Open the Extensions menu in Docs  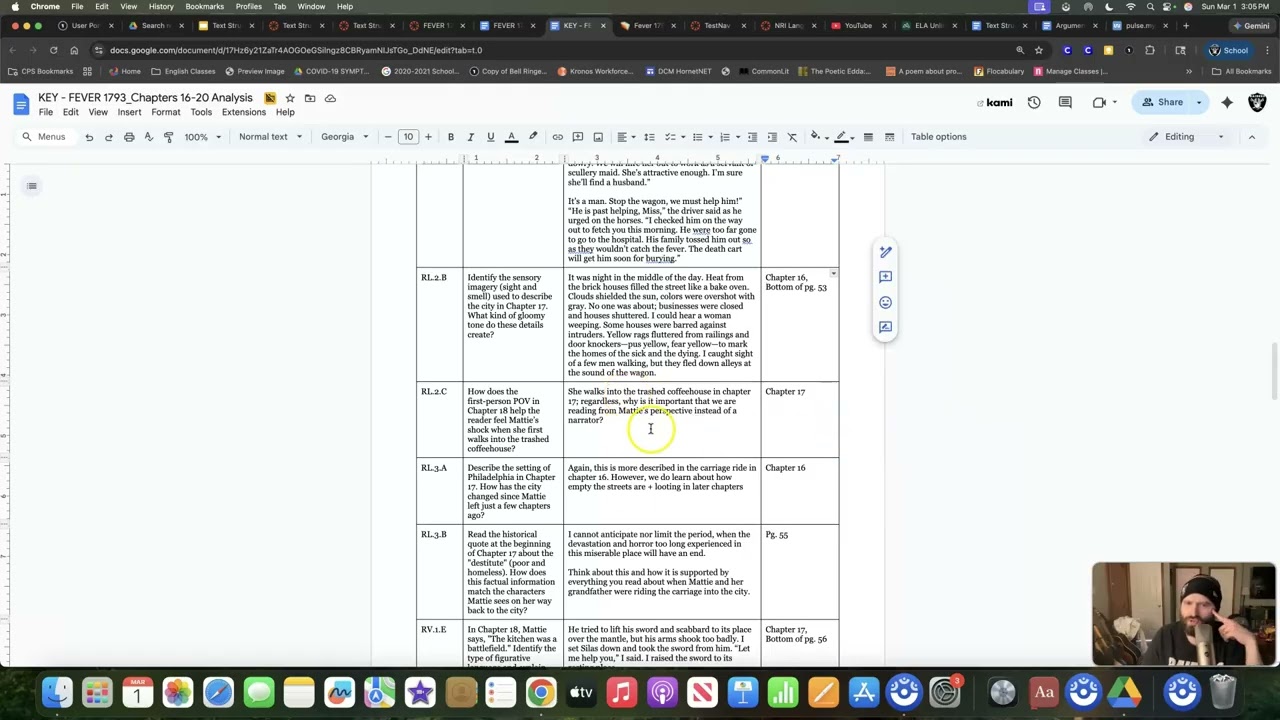244,112
